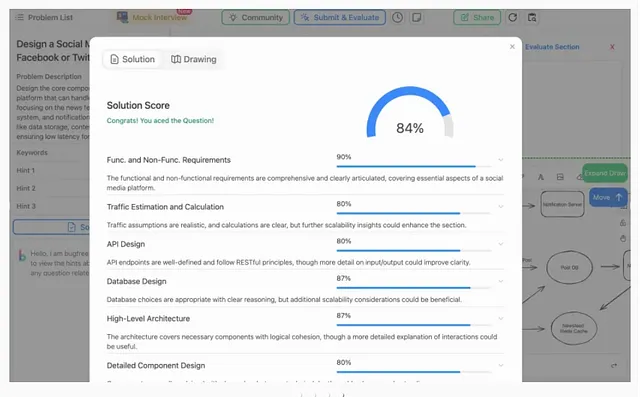Image resolution: width=640 pixels, height=397 pixels.
Task: Close the Solution Score dialog
Action: click(512, 47)
